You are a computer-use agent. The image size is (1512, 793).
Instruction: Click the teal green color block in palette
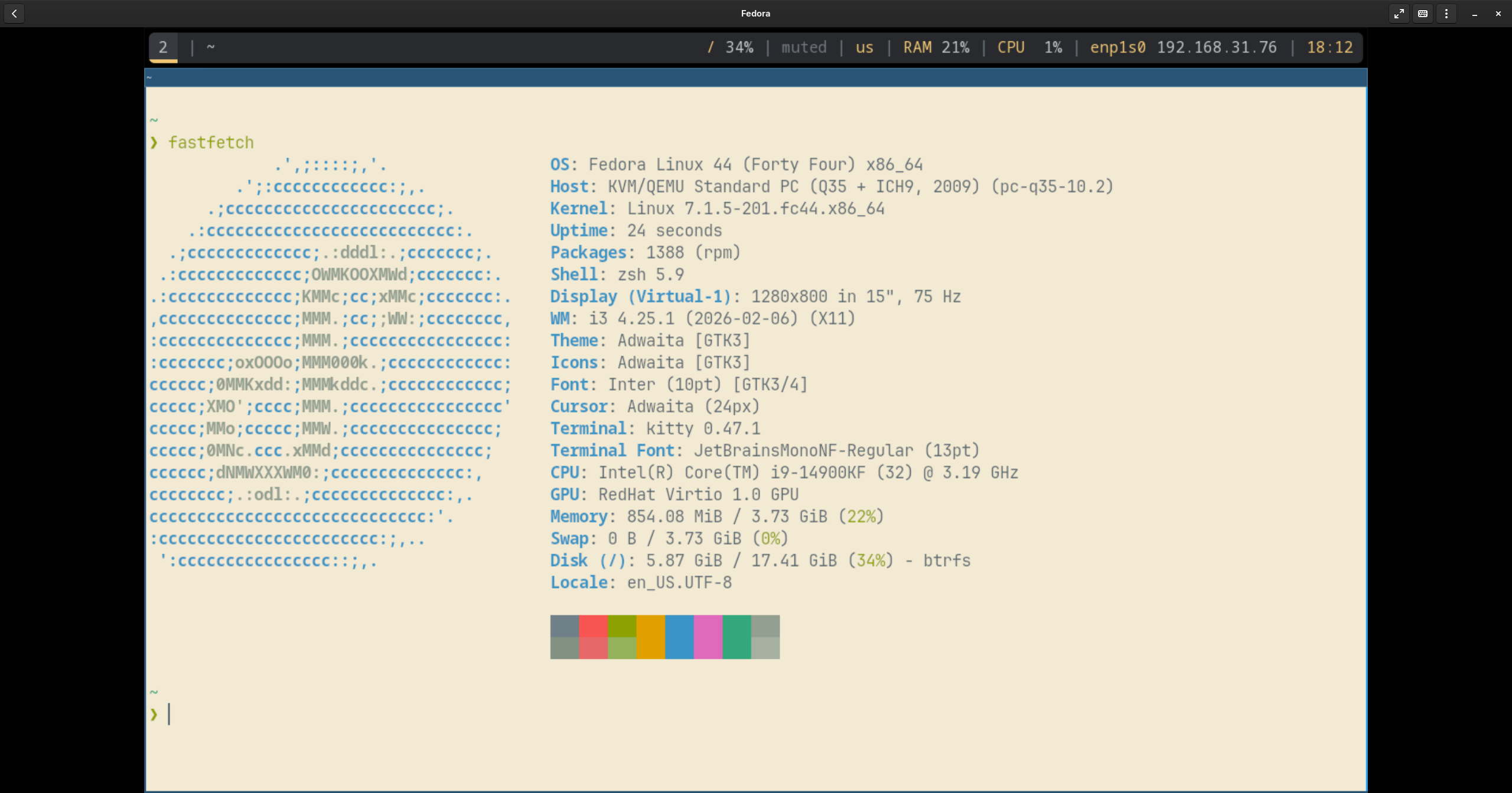737,637
